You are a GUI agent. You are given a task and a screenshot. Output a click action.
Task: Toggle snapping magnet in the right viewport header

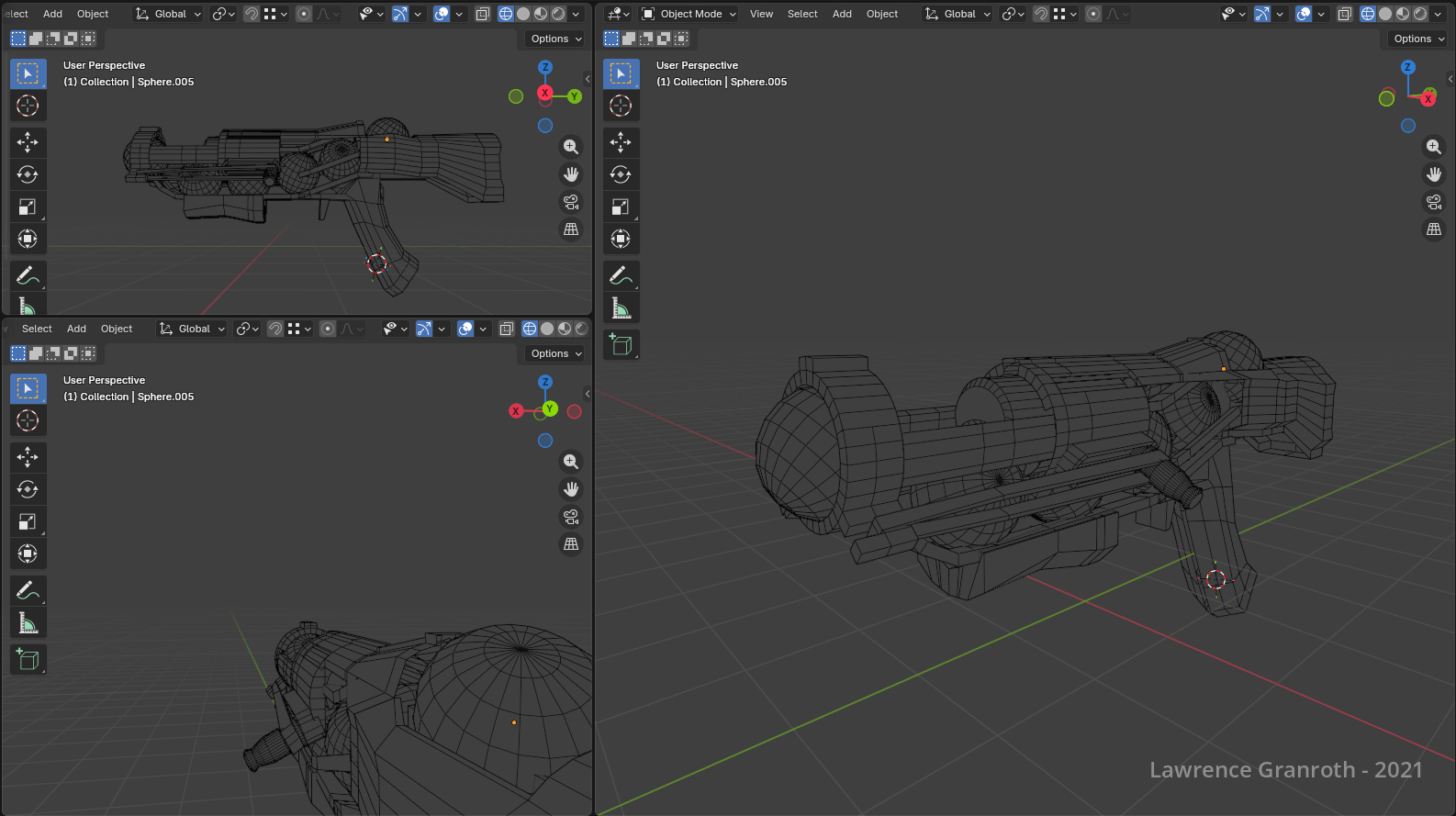point(1041,14)
